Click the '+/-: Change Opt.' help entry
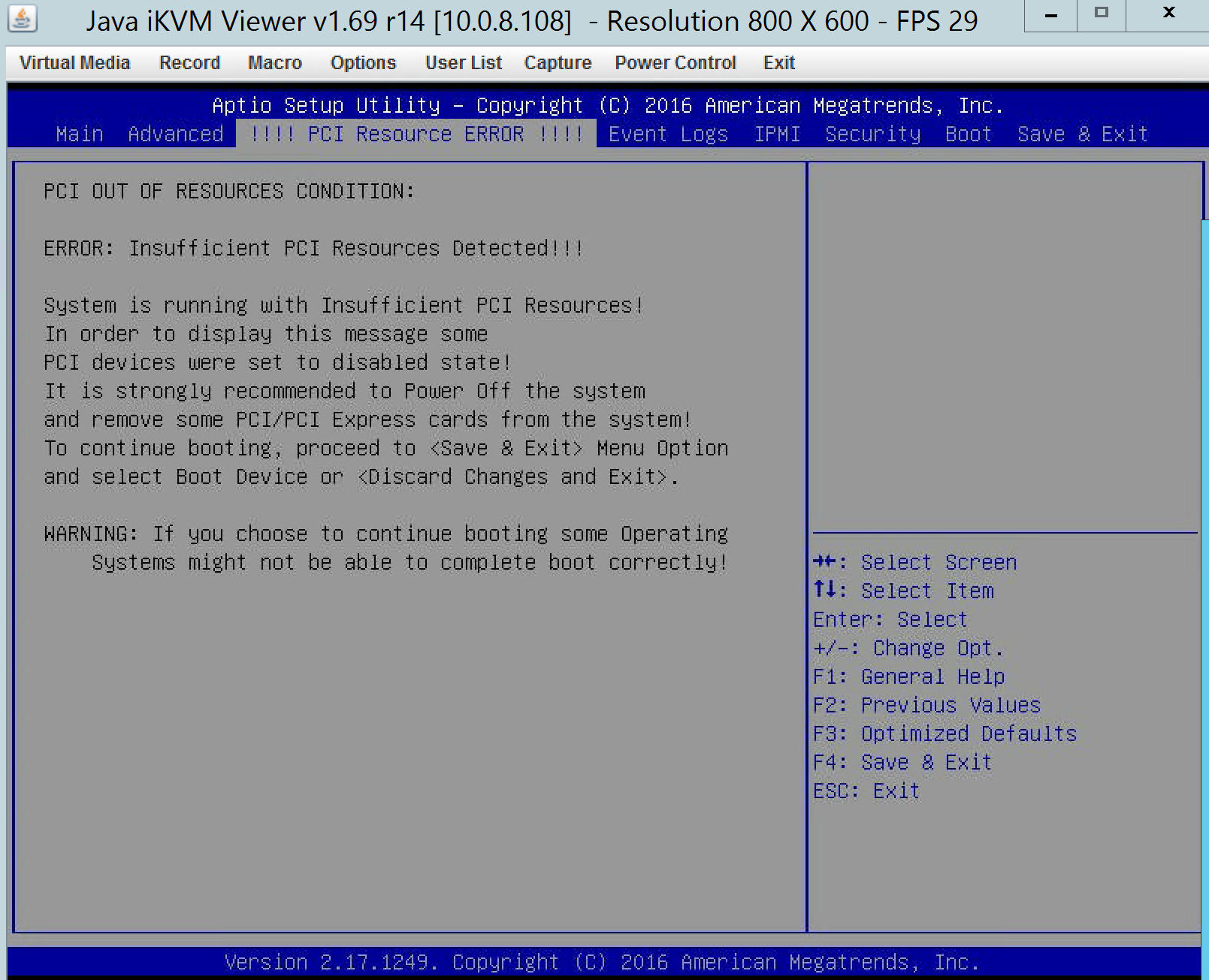 click(908, 648)
